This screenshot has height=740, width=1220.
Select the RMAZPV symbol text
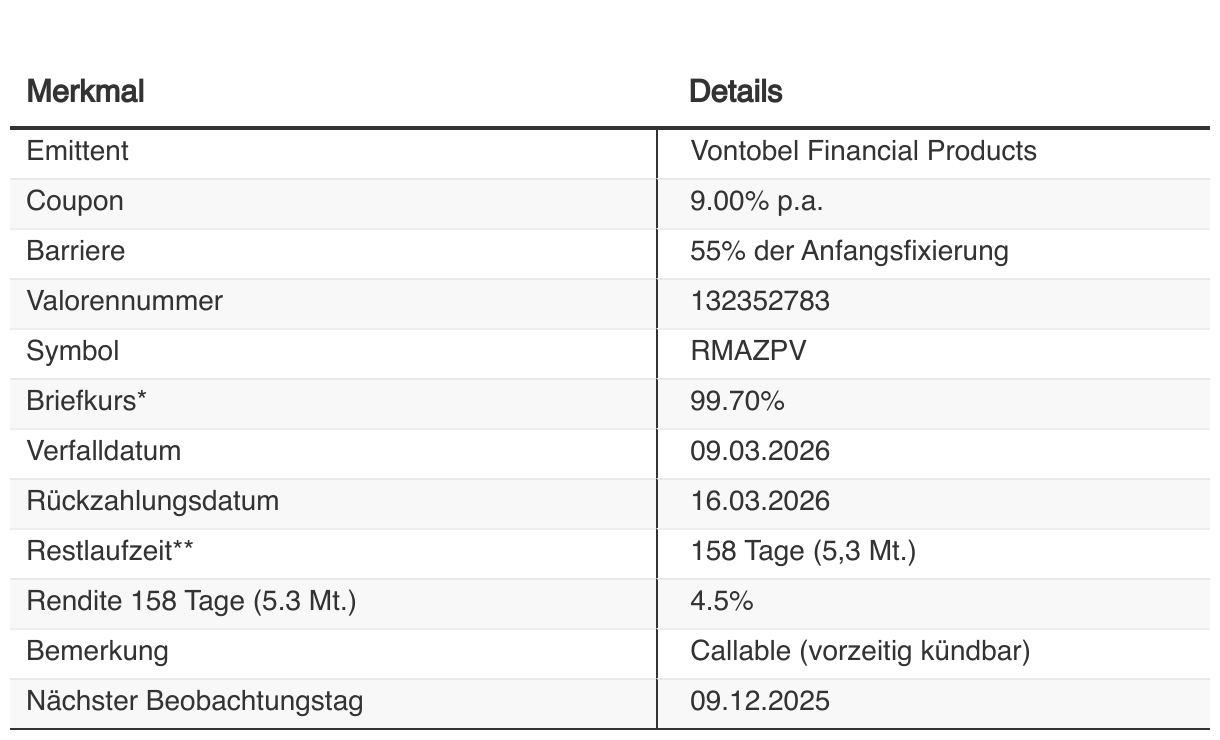point(748,351)
